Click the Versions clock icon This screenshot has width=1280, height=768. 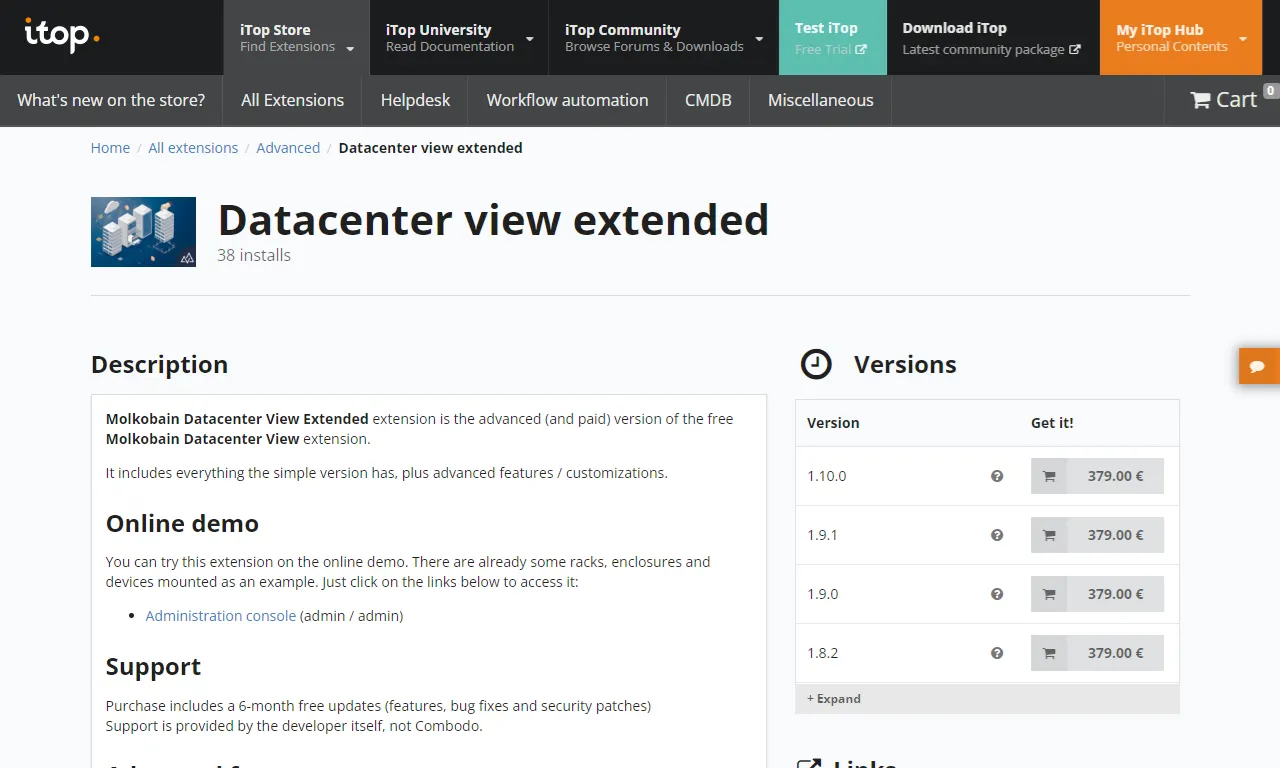point(816,364)
